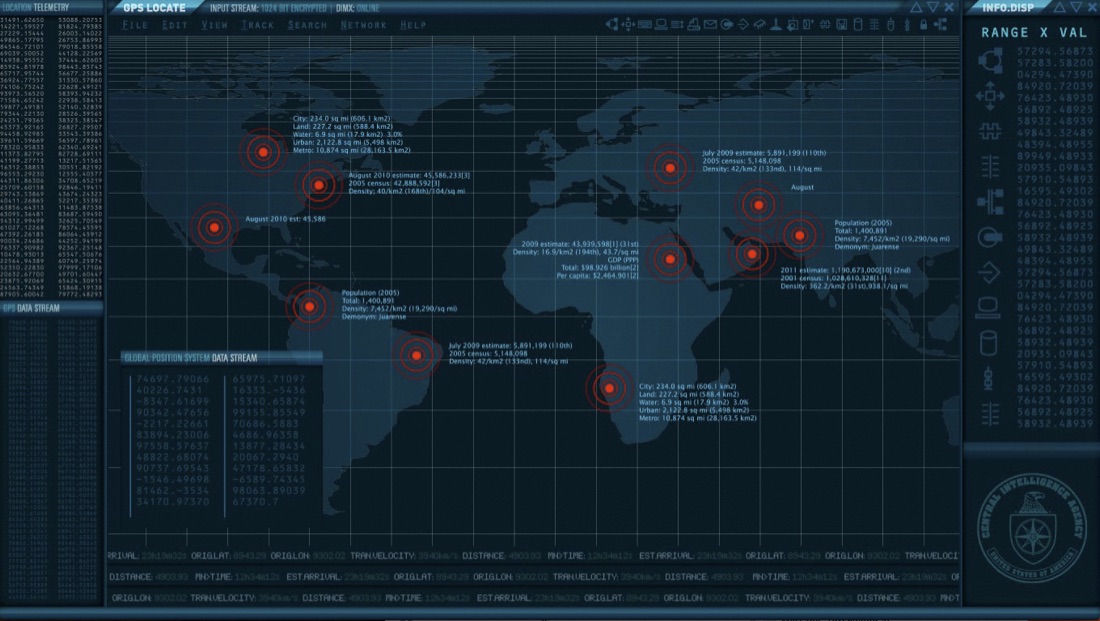The image size is (1100, 621).
Task: Click 'Demonym: Juarense' text near Central America marker
Action: click(373, 316)
